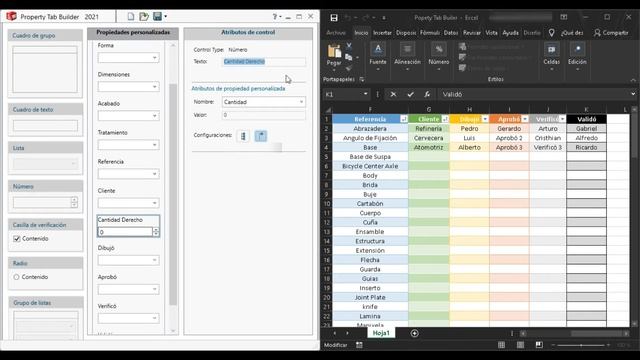Viewport: 640px width, 360px height.
Task: Open the Dimensiones dropdown
Action: (128, 87)
